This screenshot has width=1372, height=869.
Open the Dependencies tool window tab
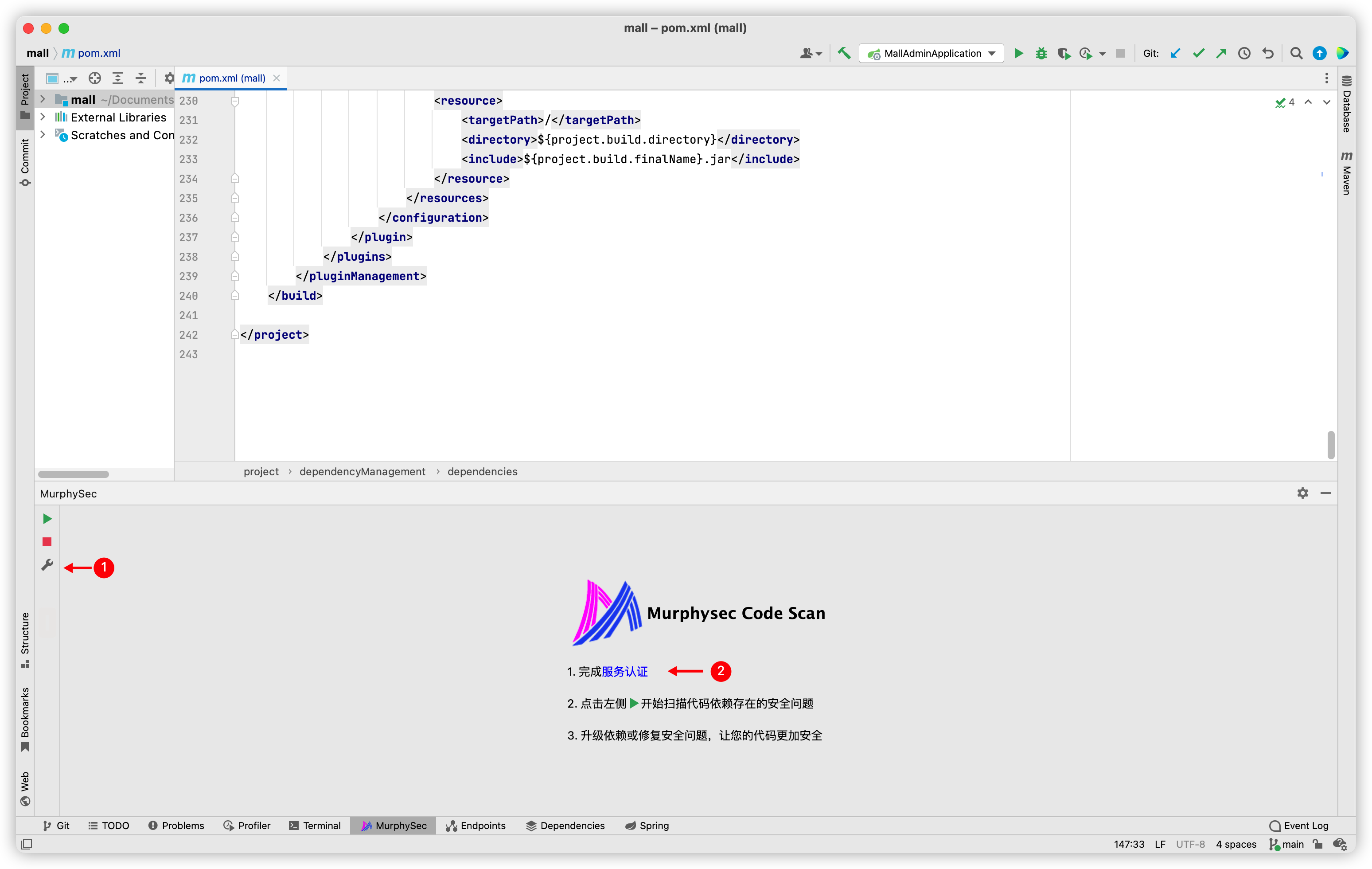[566, 825]
